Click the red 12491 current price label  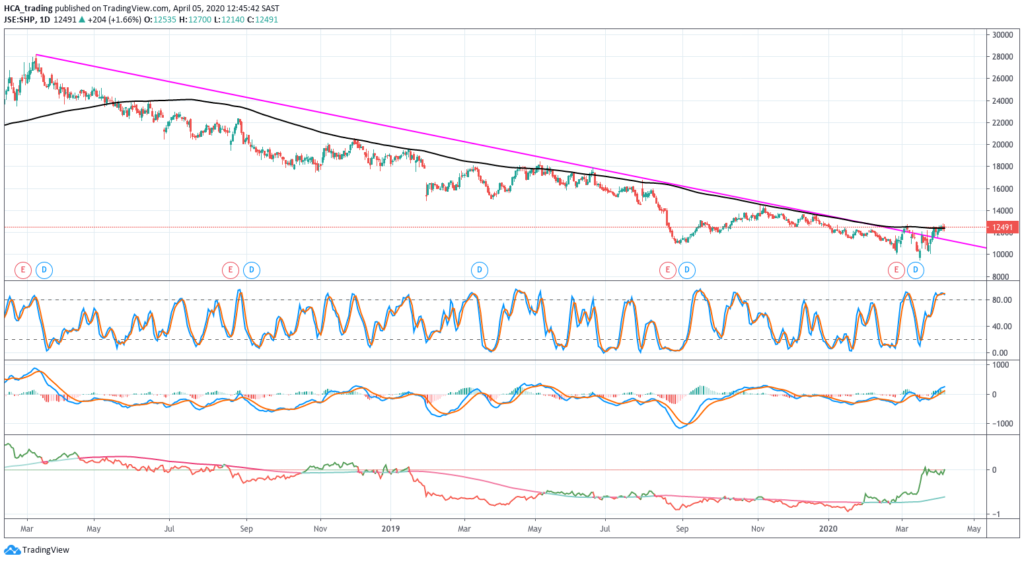[1002, 228]
